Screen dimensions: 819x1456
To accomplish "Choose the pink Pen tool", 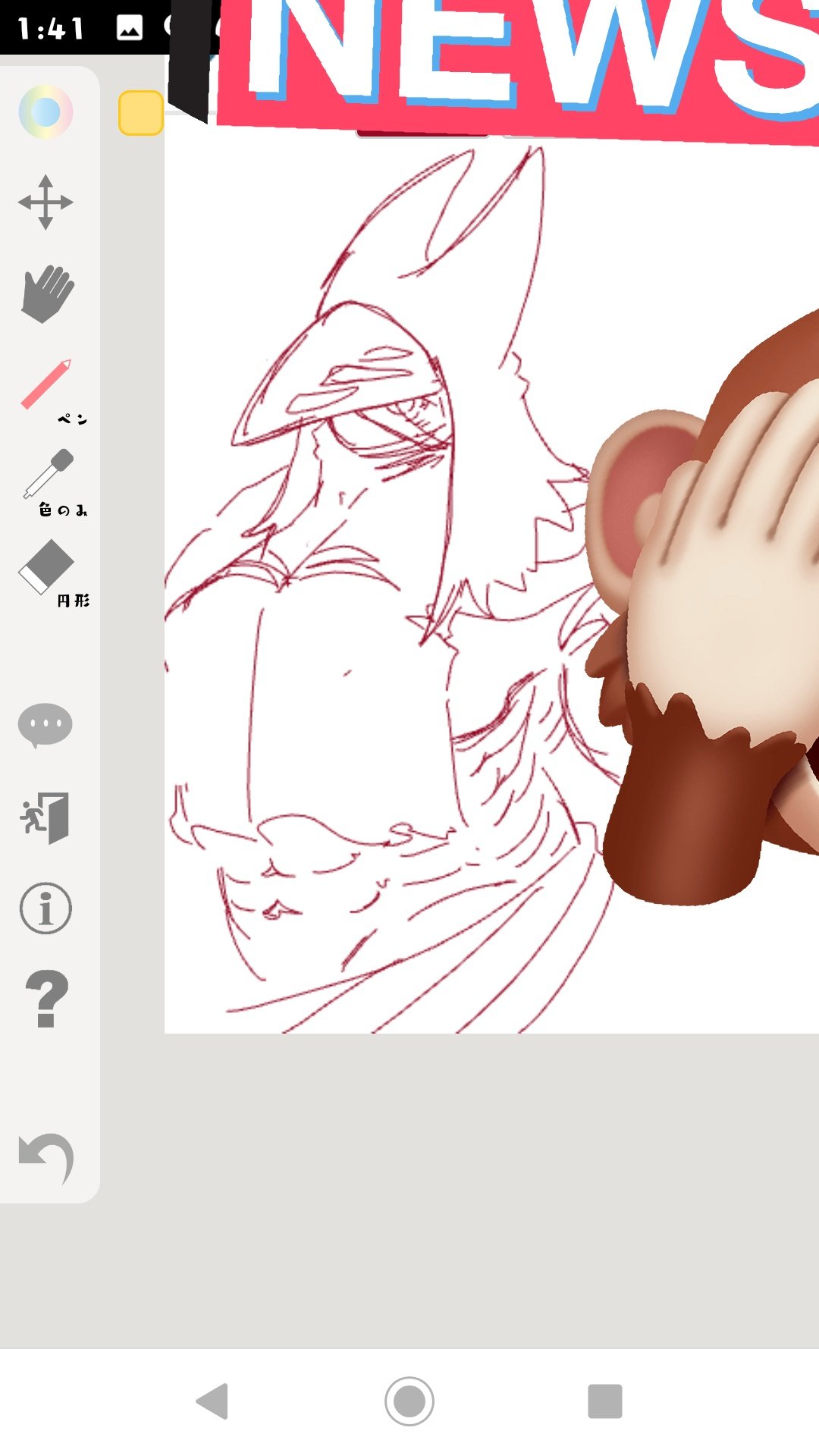I will tap(47, 386).
